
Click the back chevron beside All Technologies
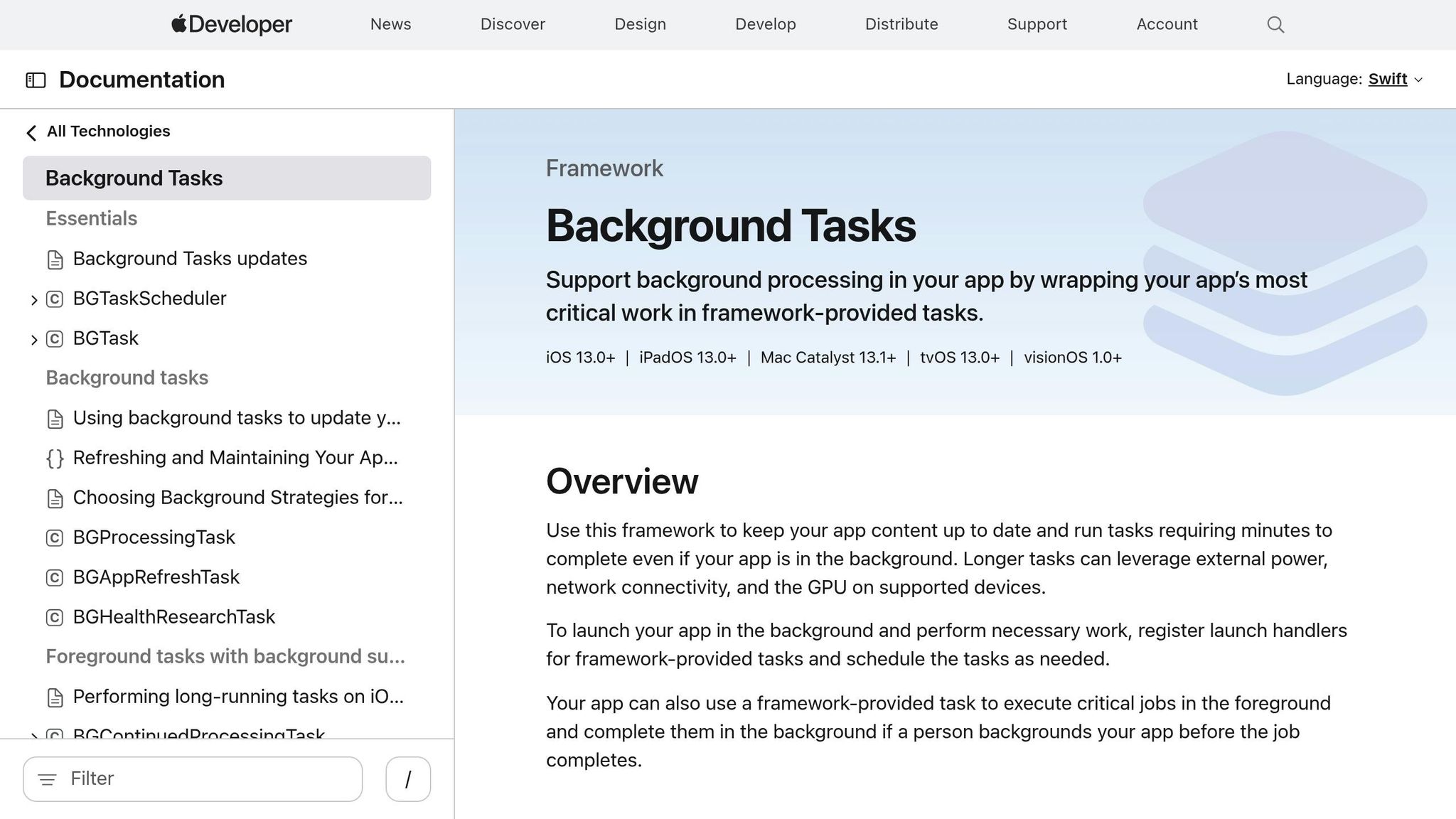tap(31, 132)
